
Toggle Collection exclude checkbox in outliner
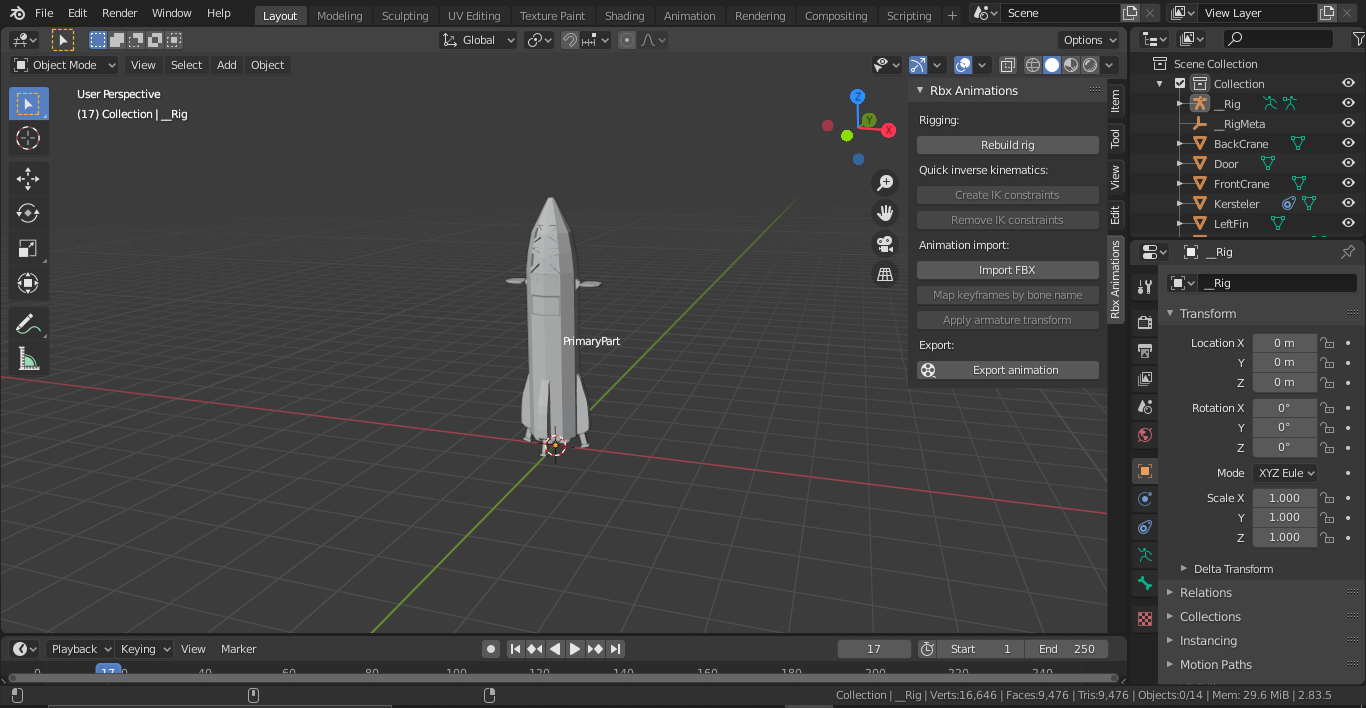pos(1180,84)
